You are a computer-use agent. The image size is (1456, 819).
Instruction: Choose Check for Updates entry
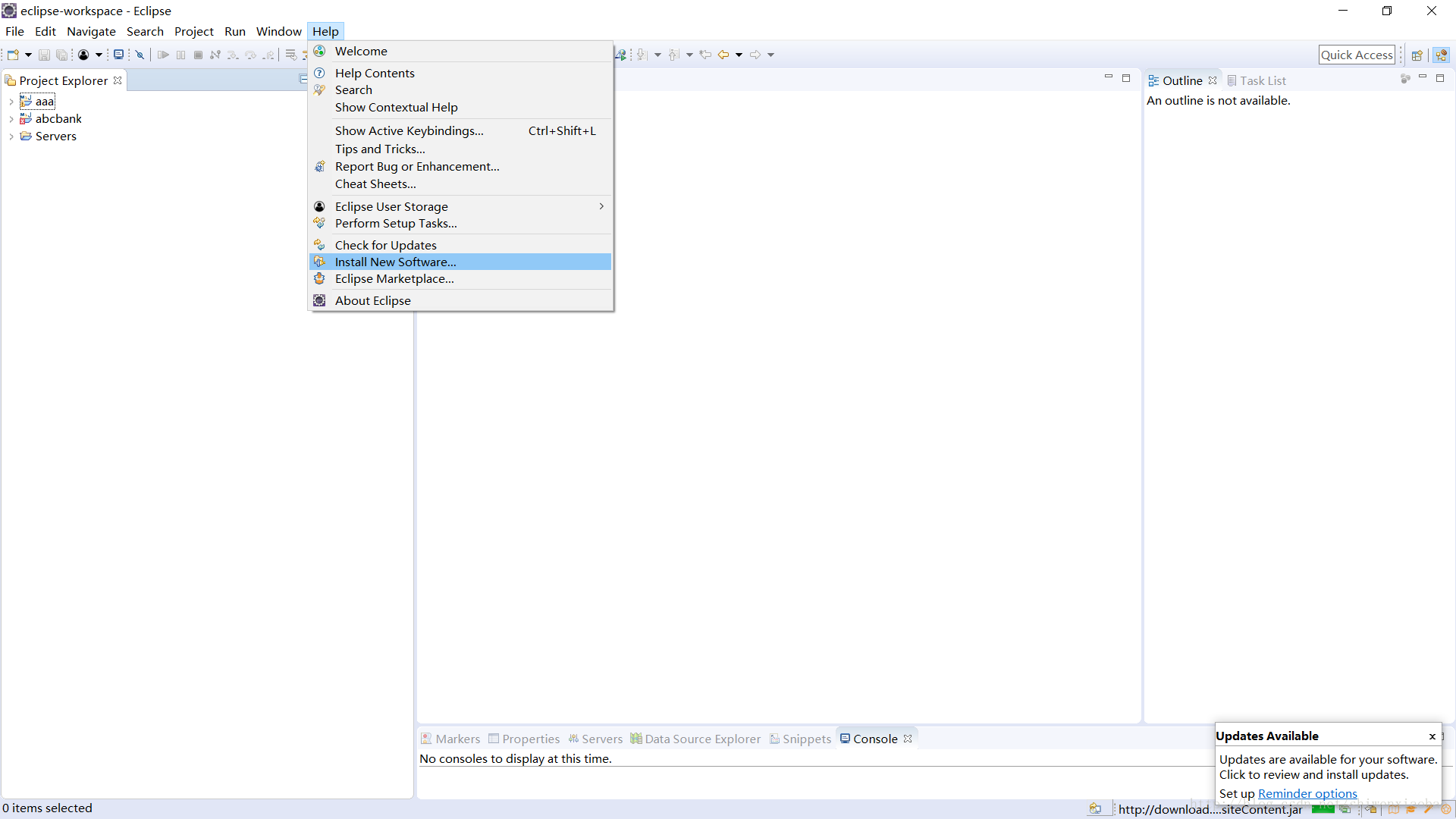(460, 245)
